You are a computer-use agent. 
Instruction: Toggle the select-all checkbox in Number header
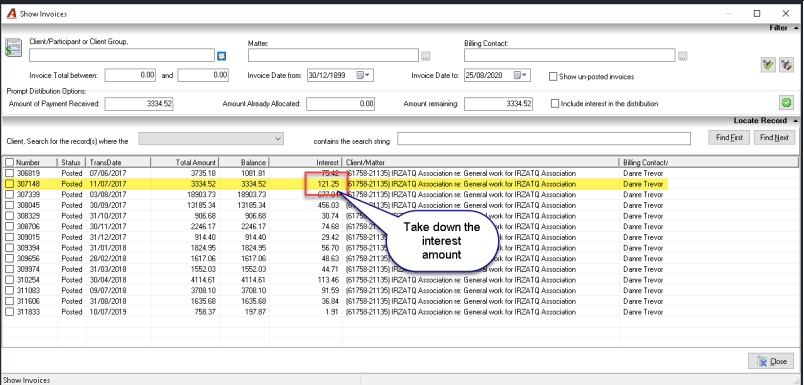[x=10, y=163]
